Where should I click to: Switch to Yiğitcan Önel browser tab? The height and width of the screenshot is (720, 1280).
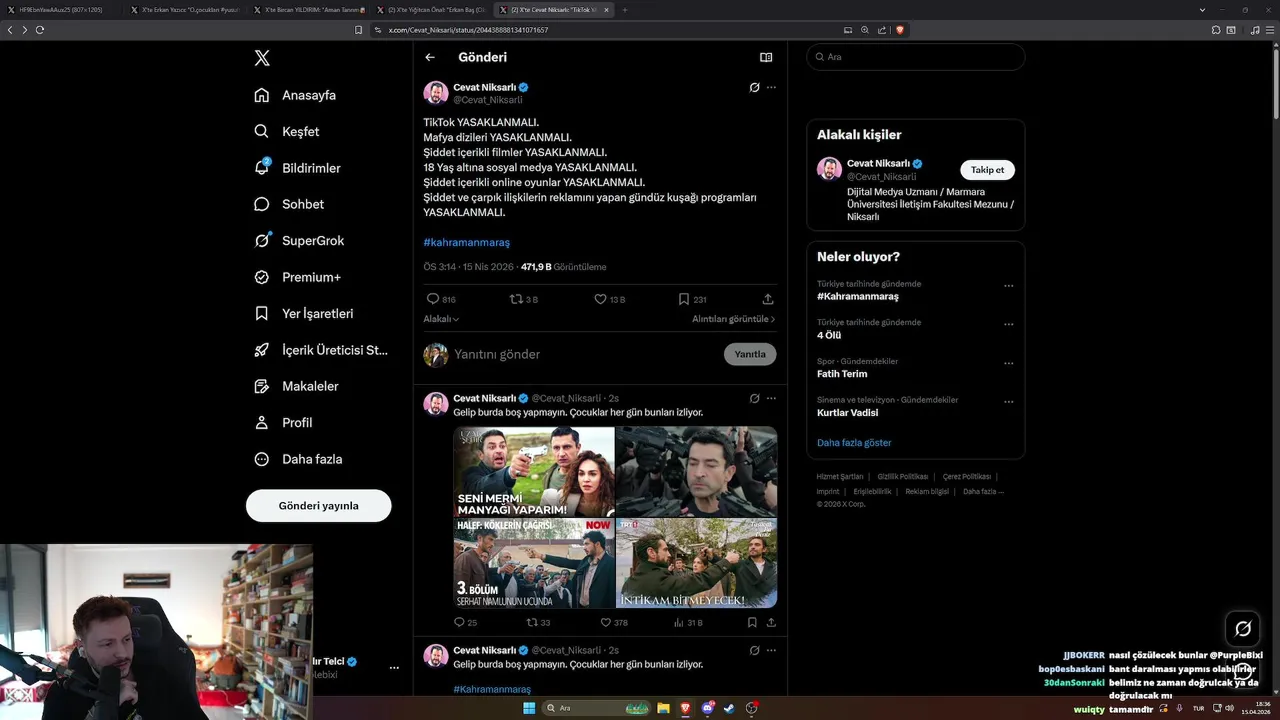click(x=432, y=9)
